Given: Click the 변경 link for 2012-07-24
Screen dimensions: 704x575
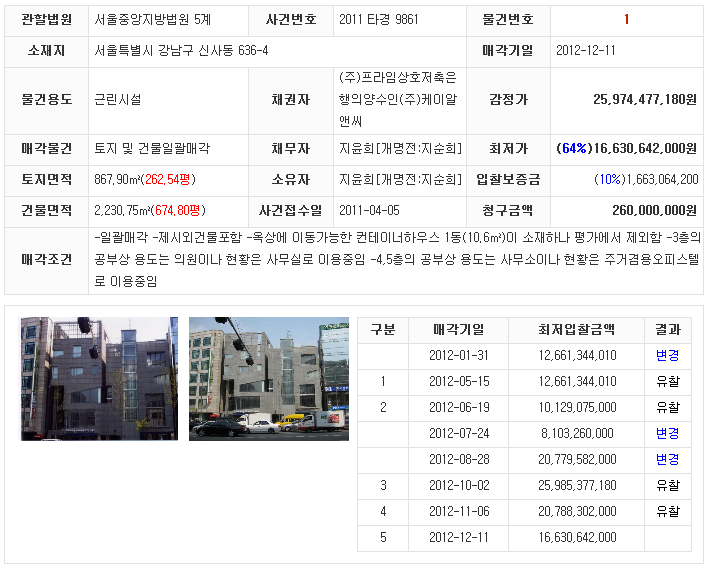Looking at the screenshot, I should point(667,433).
